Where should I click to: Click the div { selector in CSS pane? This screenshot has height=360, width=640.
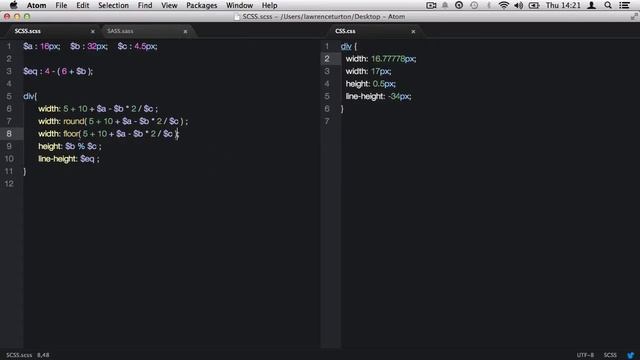point(349,47)
